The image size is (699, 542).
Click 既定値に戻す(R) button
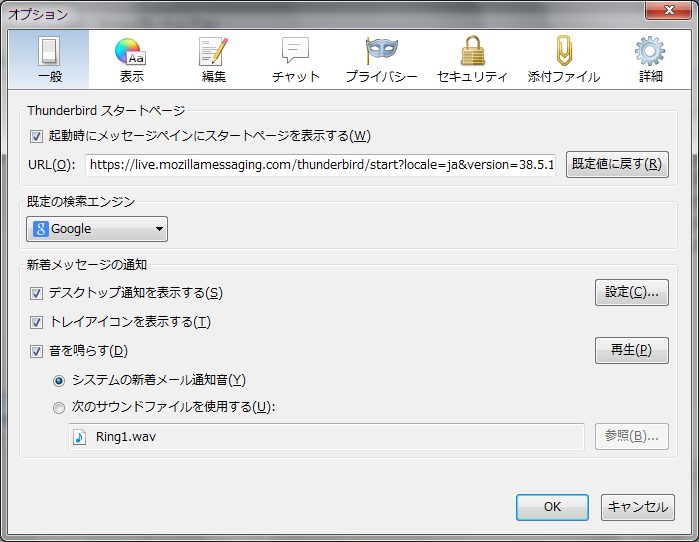617,164
